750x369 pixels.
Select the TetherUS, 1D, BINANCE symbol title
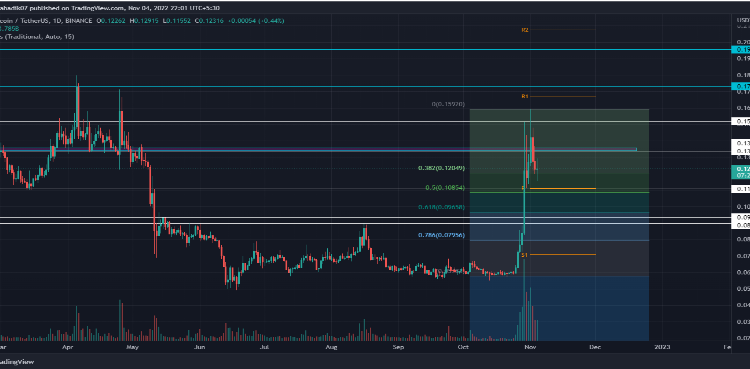tap(48, 21)
